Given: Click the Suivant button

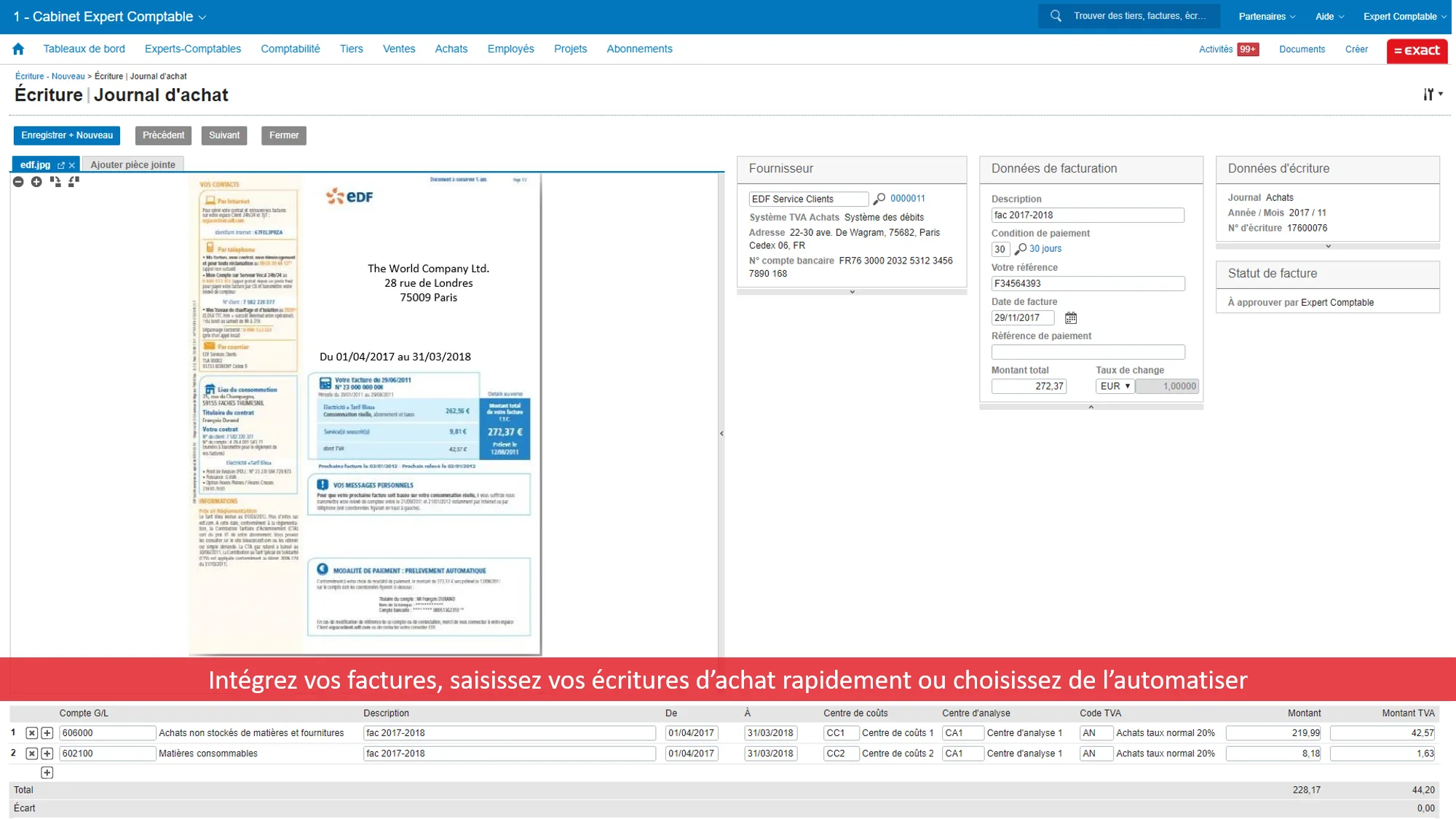Looking at the screenshot, I should coord(224,135).
